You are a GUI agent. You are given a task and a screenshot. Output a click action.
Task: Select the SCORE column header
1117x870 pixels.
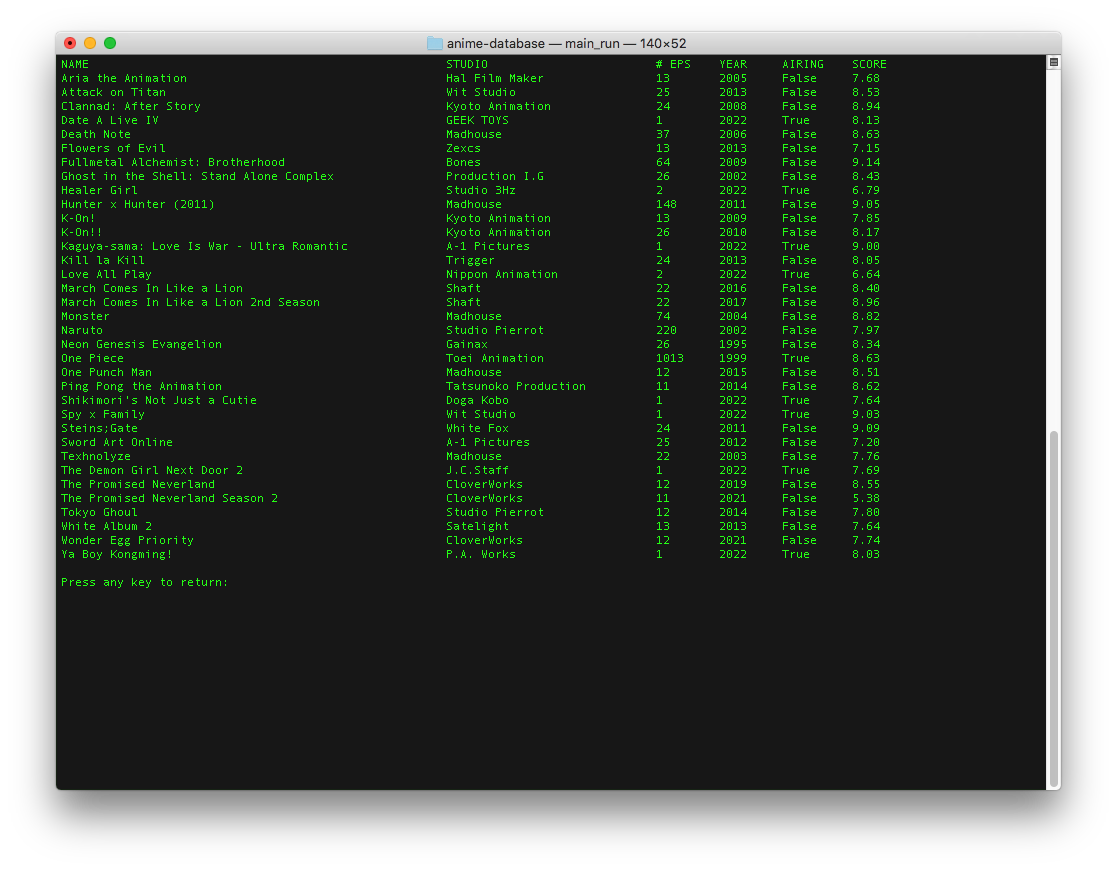click(x=866, y=63)
